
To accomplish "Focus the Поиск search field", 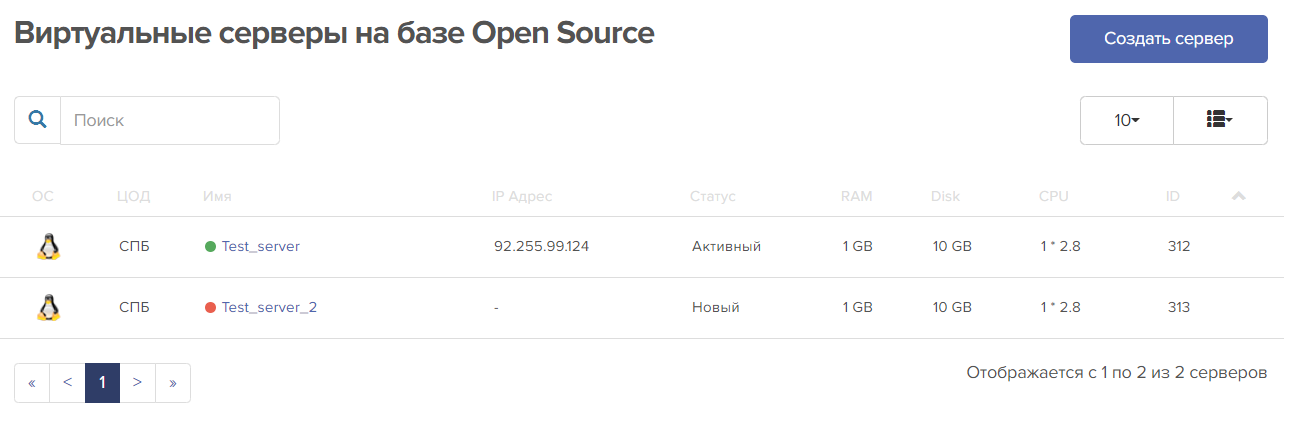I will (170, 120).
